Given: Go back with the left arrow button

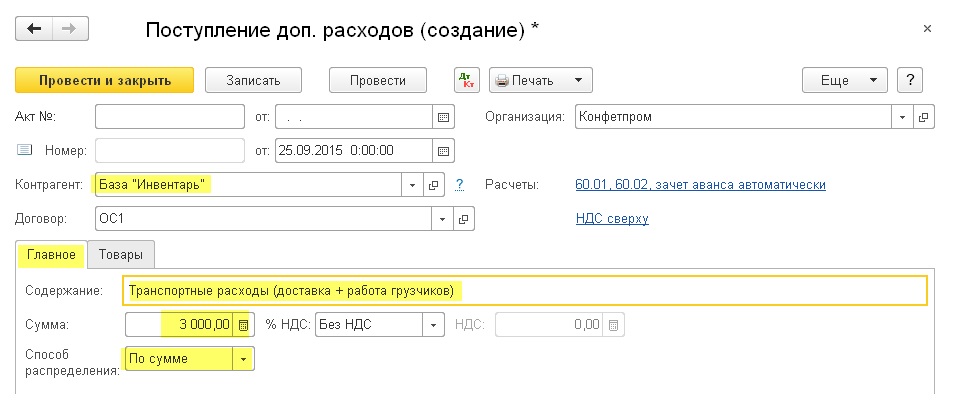Looking at the screenshot, I should coord(34,29).
